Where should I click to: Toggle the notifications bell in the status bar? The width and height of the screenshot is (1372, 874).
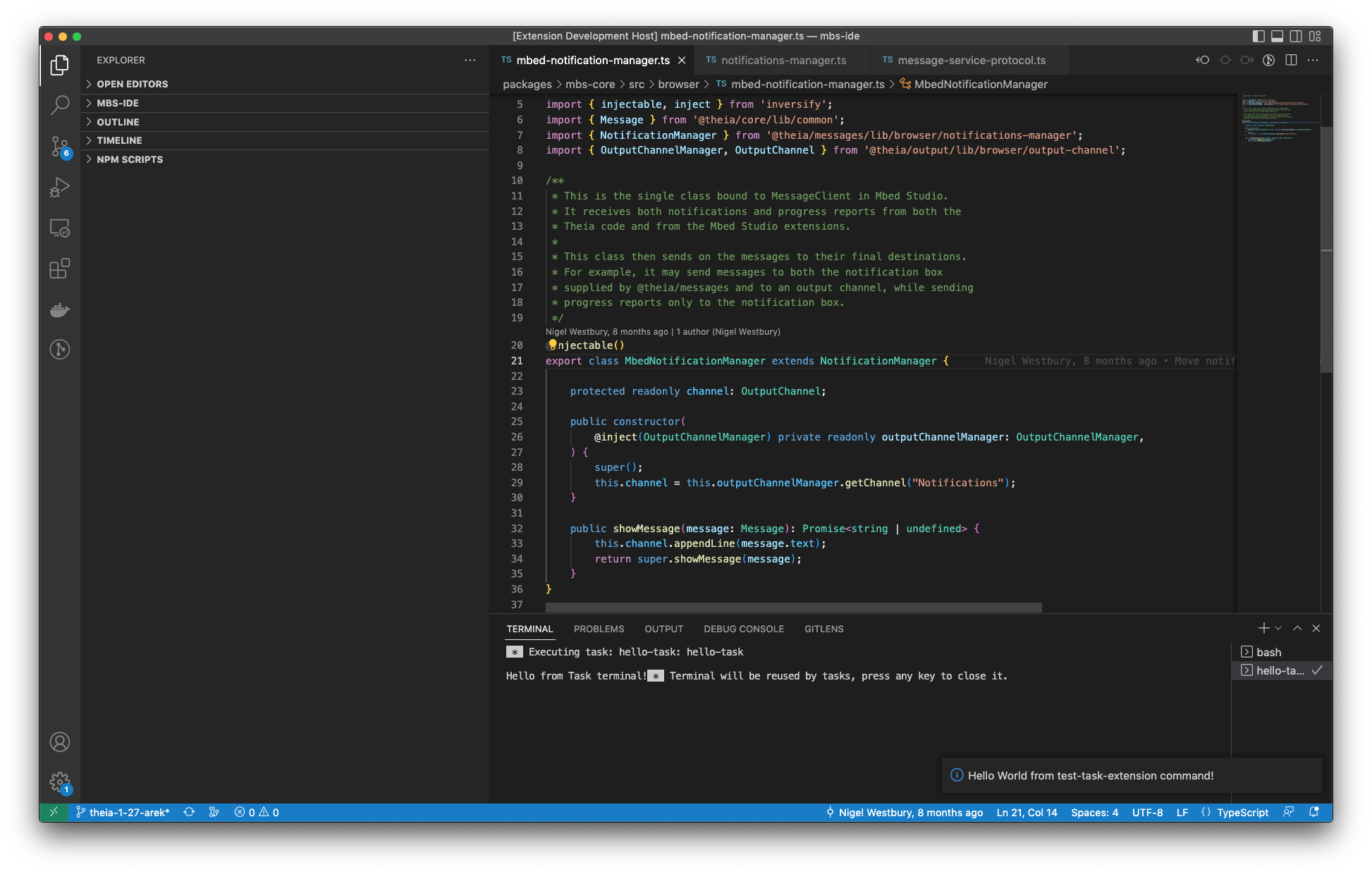click(1316, 812)
